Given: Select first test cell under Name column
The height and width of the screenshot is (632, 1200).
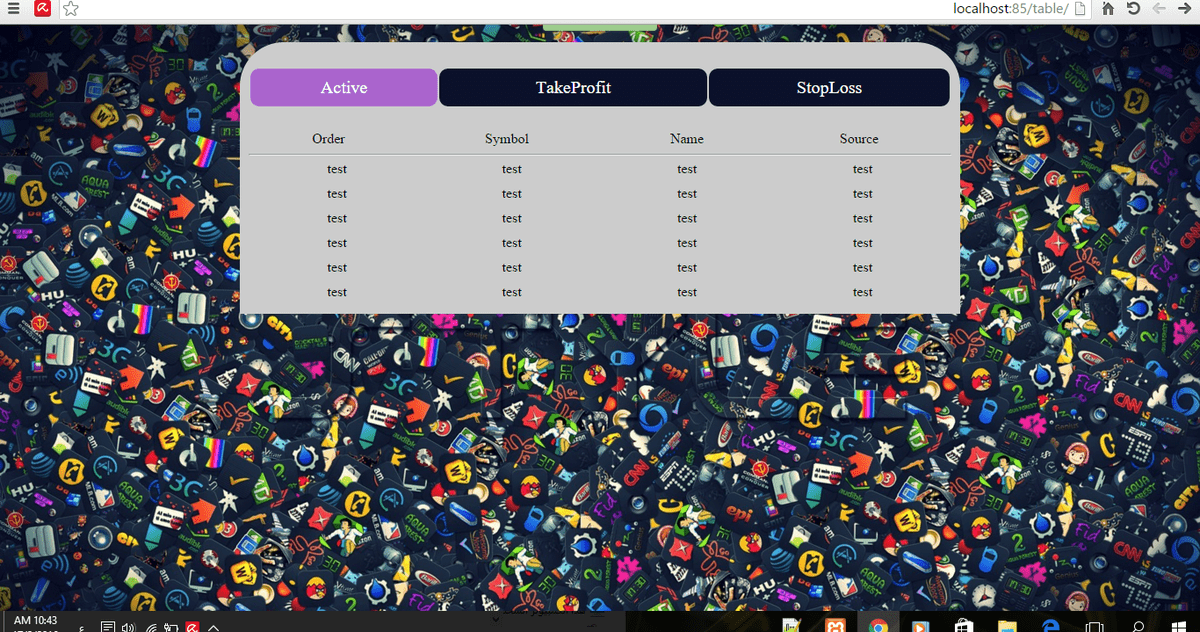Looking at the screenshot, I should pyautogui.click(x=687, y=169).
